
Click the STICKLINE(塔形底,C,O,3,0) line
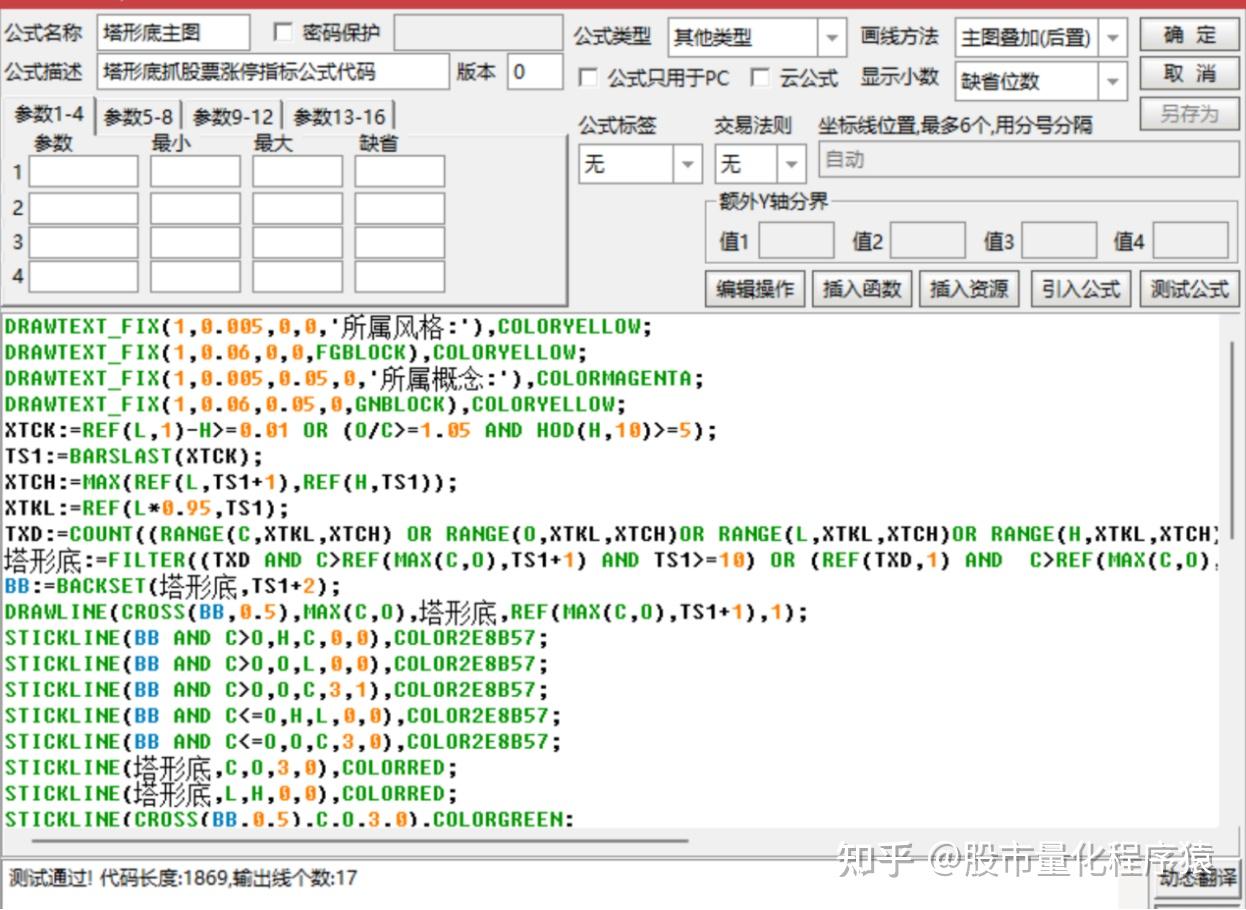231,768
